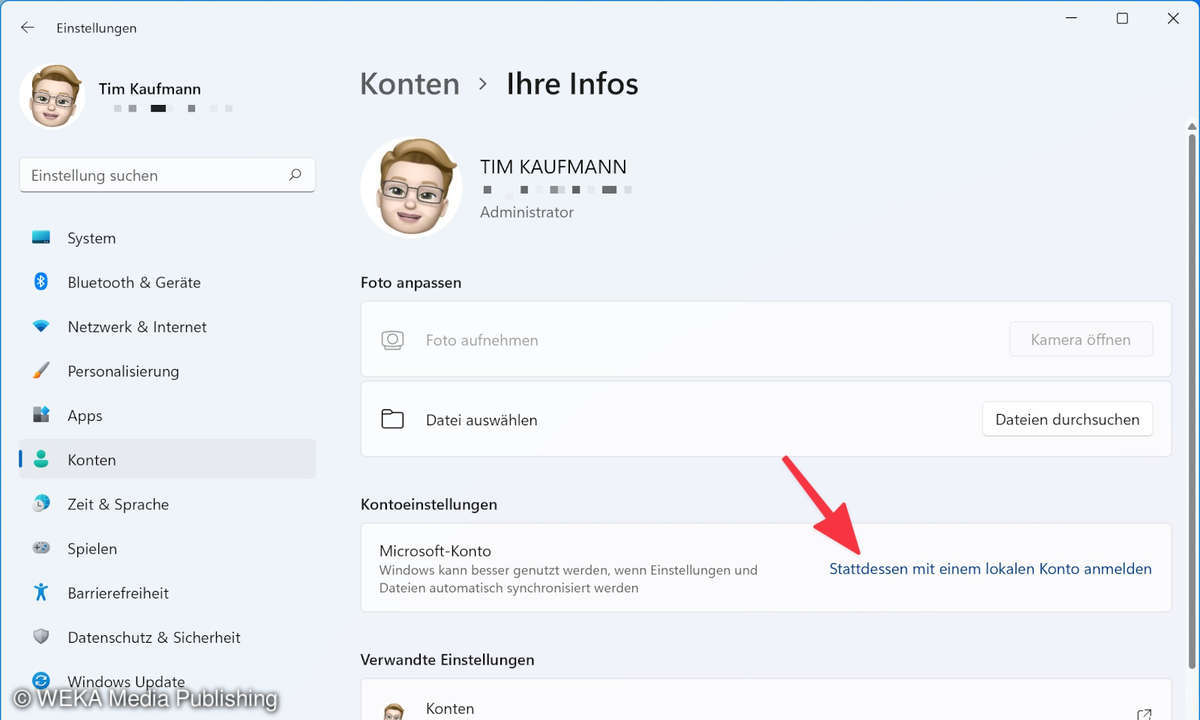
Task: Click the folder icon beside Datei auswählen
Action: [x=393, y=419]
